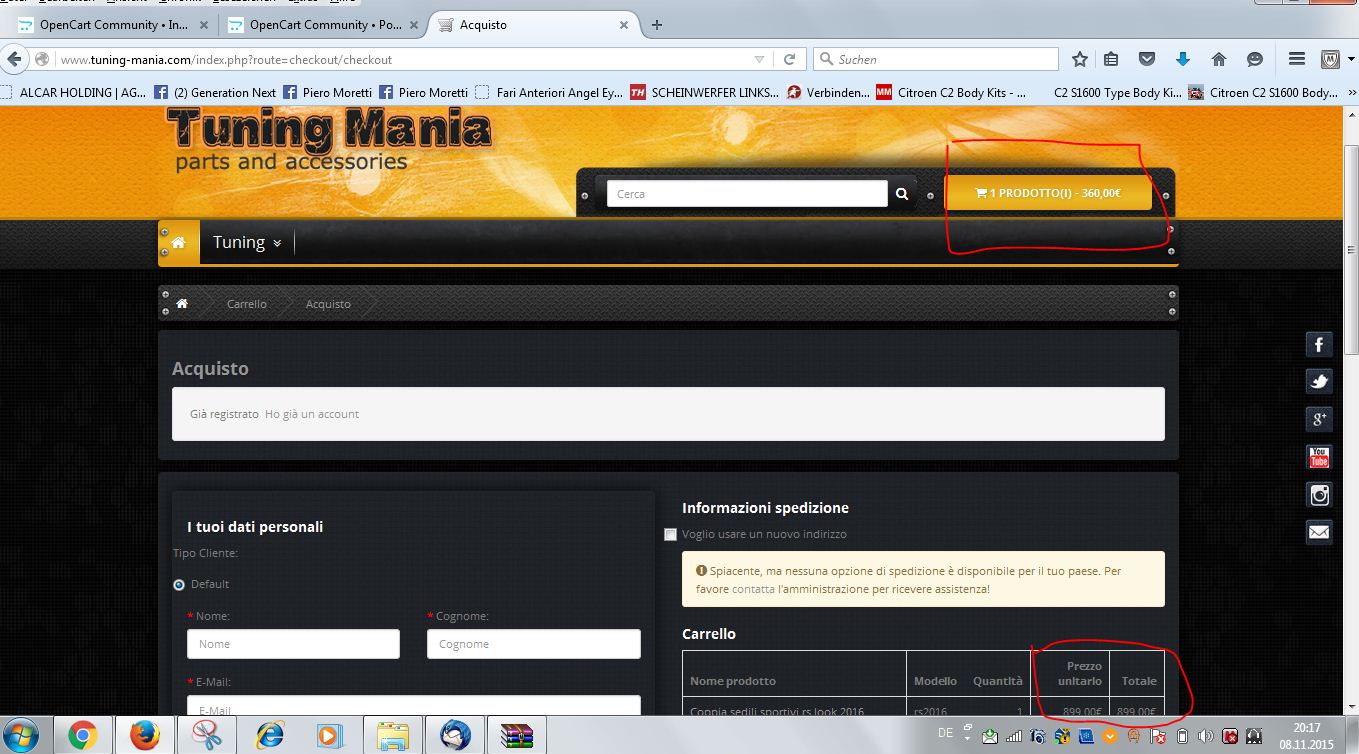
Task: Open '(2) Generation Next' bookmark
Action: (215, 92)
